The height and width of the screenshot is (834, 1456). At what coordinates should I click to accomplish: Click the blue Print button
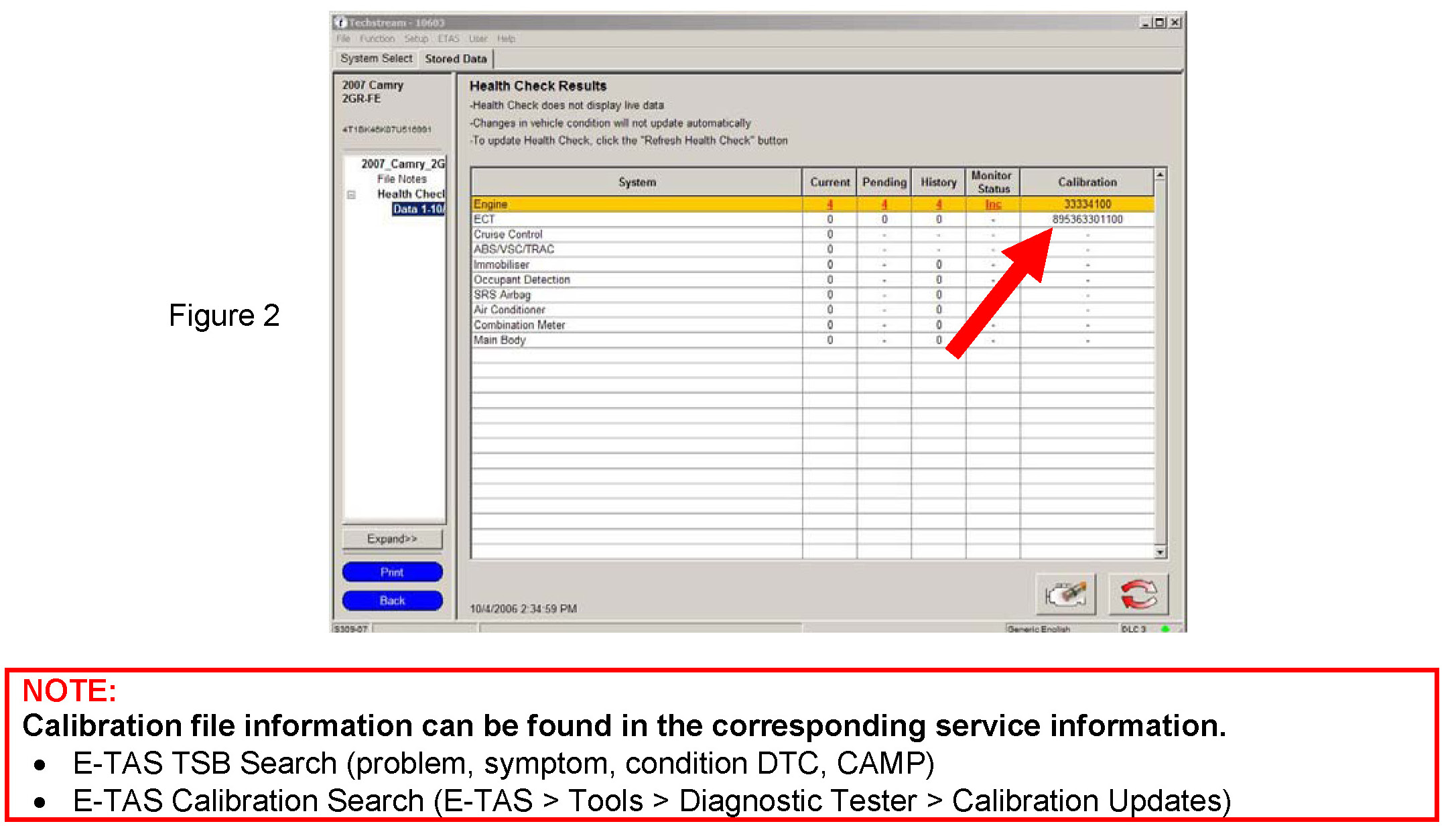[x=392, y=572]
